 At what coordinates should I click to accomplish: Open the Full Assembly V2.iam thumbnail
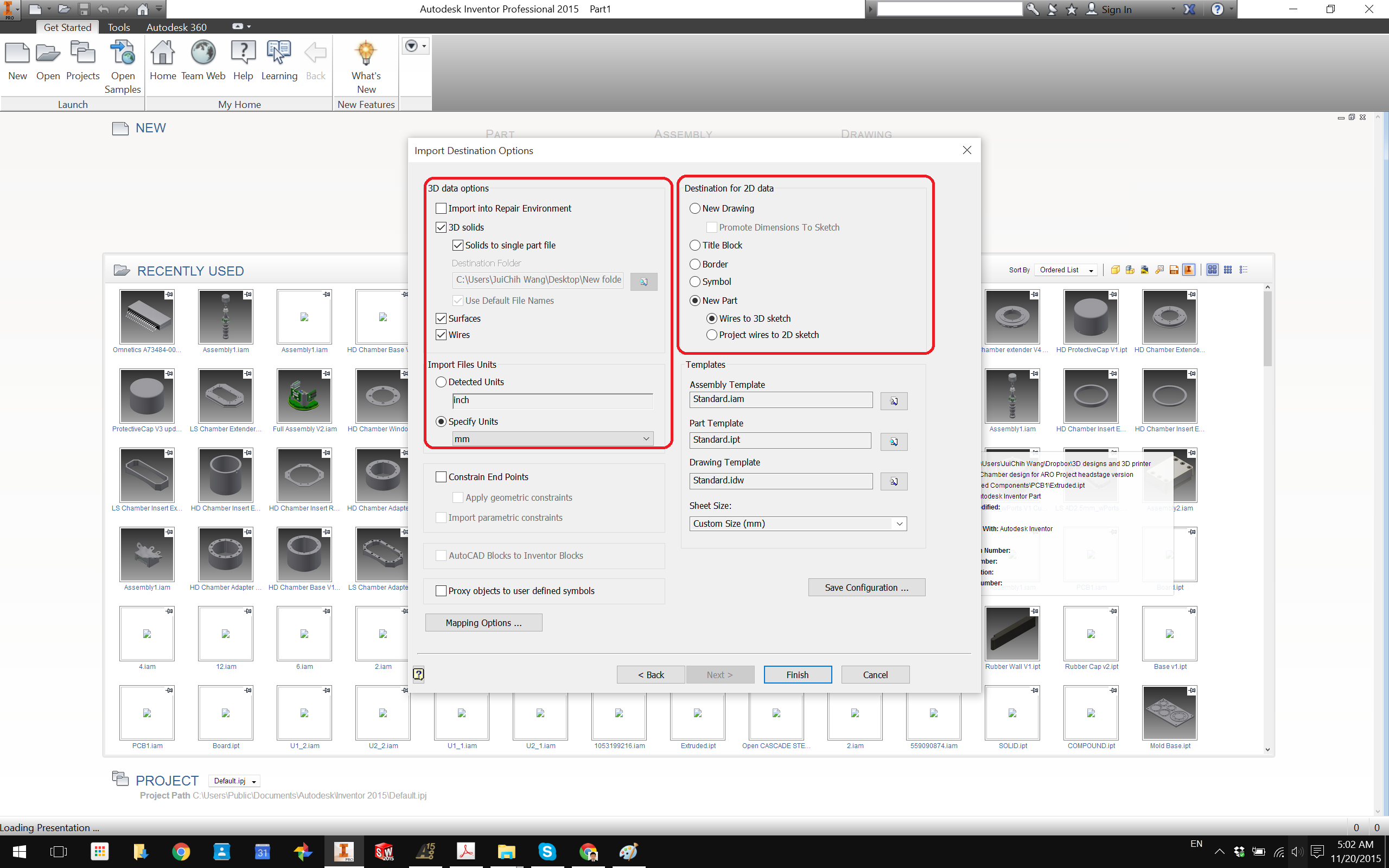304,396
